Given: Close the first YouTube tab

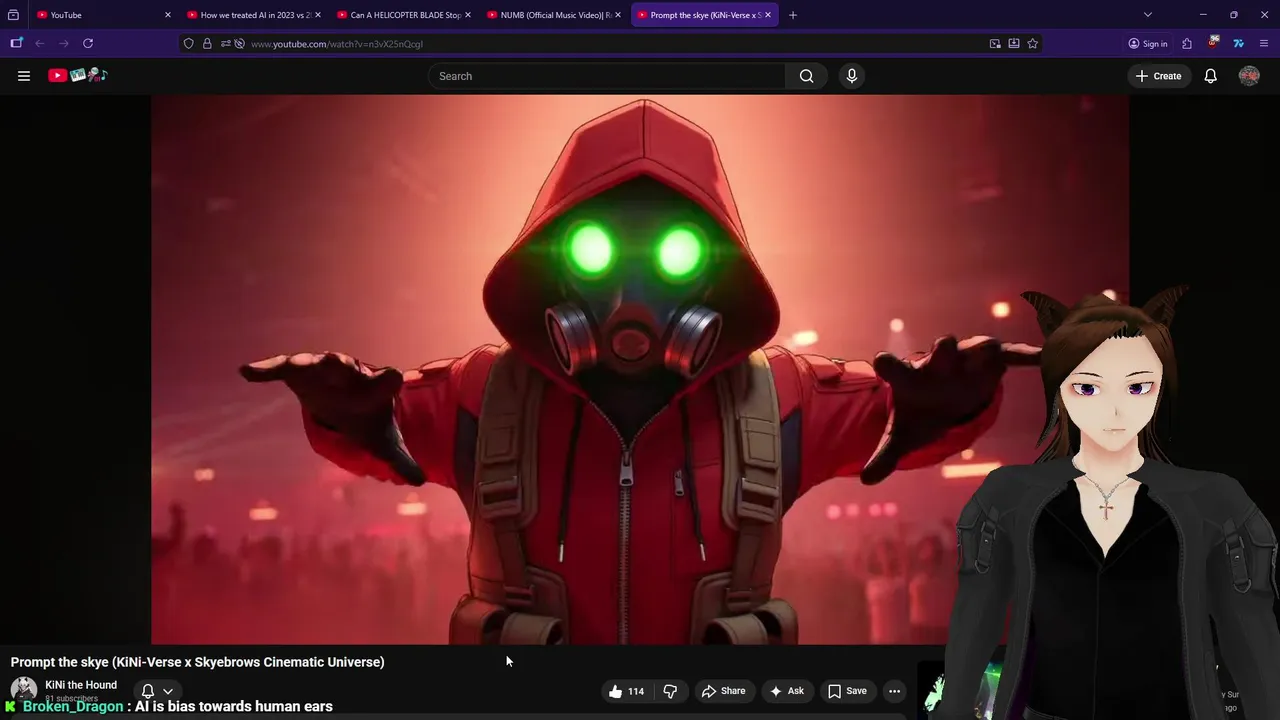Looking at the screenshot, I should (168, 15).
